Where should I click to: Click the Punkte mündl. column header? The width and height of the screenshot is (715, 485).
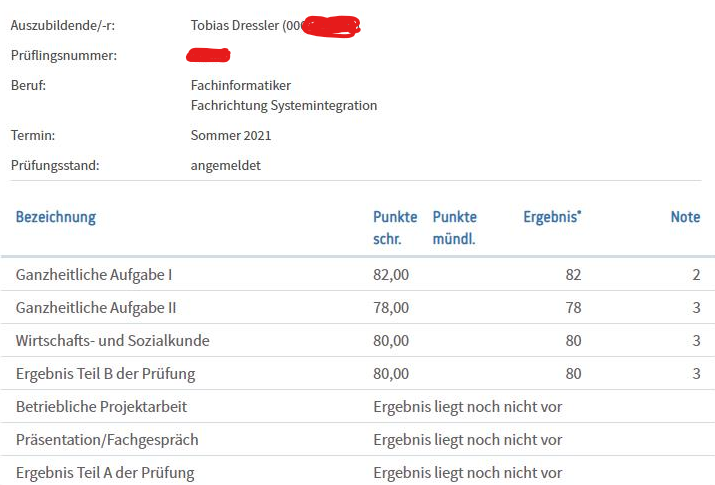pos(455,227)
